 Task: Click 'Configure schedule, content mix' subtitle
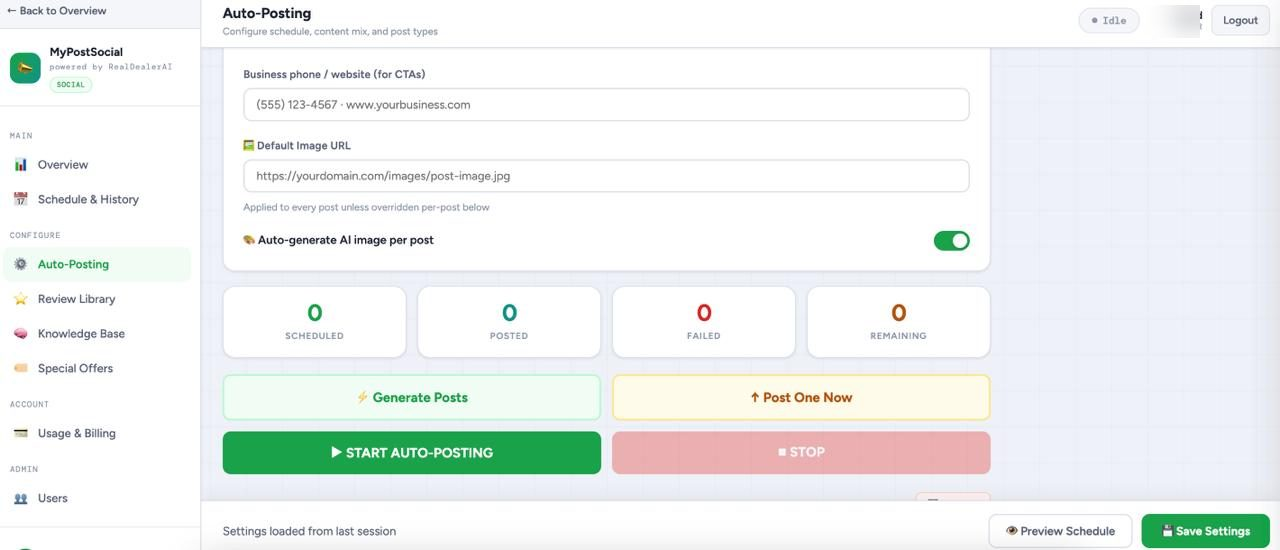click(x=330, y=31)
